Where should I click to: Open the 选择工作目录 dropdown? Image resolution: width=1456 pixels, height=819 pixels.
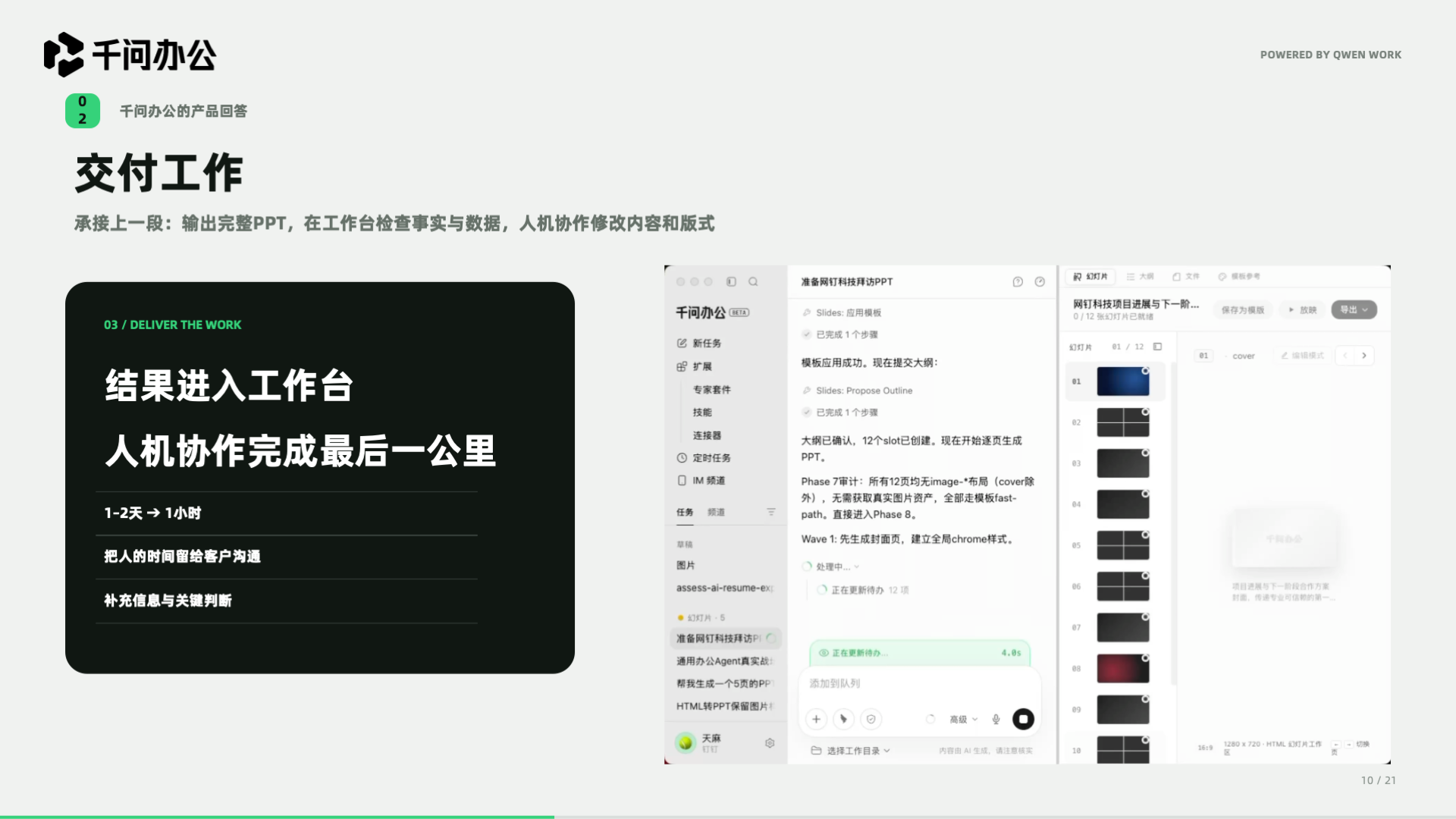[850, 751]
